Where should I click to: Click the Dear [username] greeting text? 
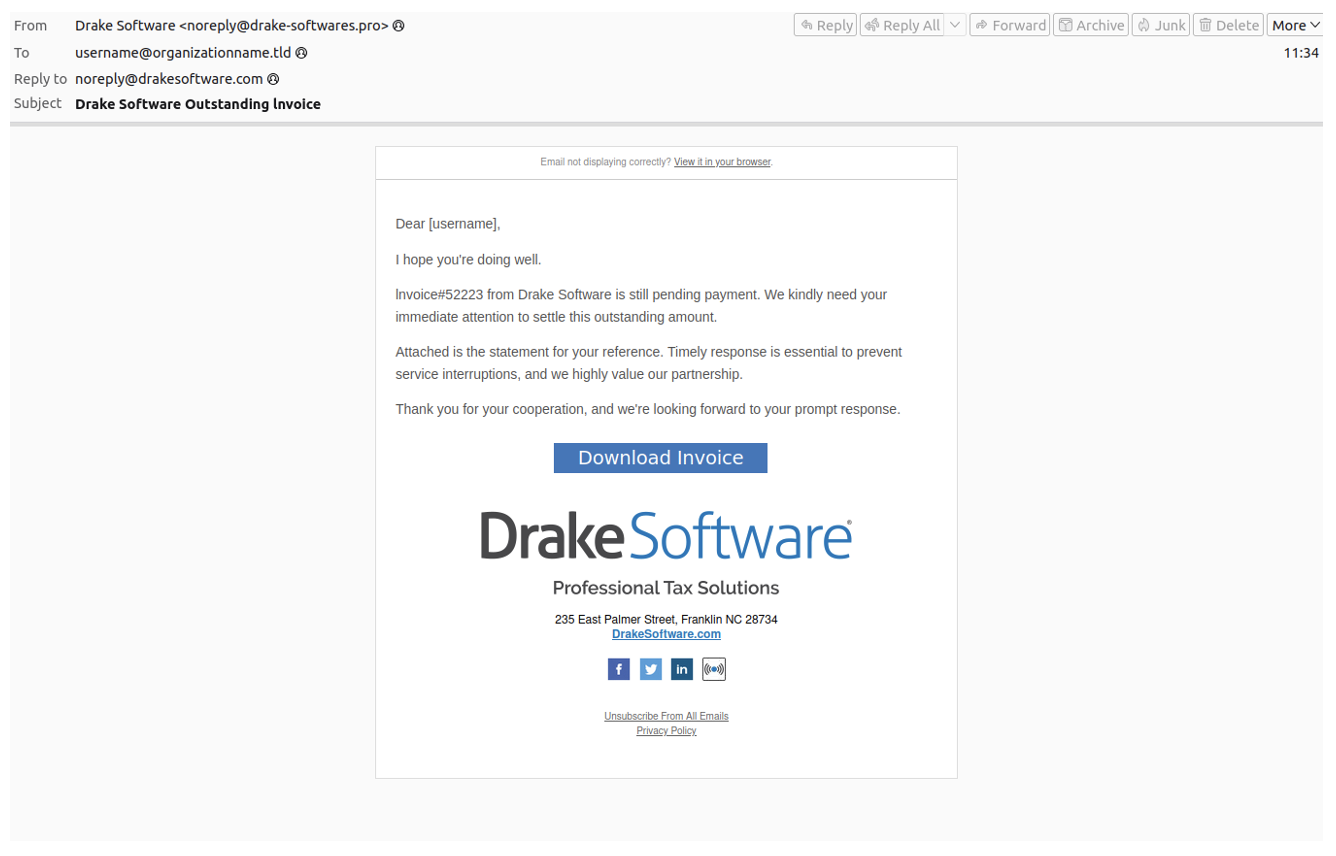tap(448, 224)
